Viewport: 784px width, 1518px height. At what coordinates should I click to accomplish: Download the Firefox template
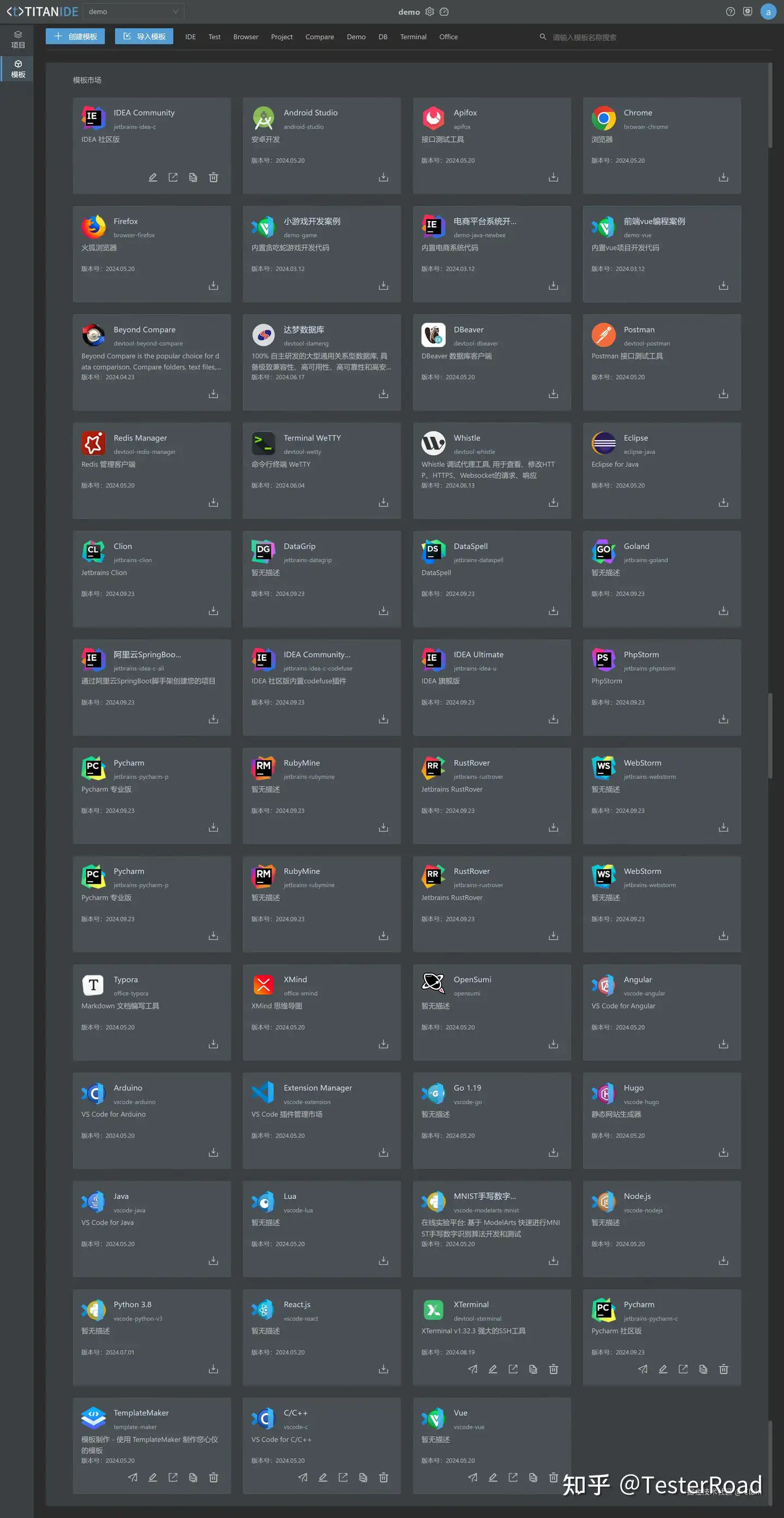pos(213,286)
